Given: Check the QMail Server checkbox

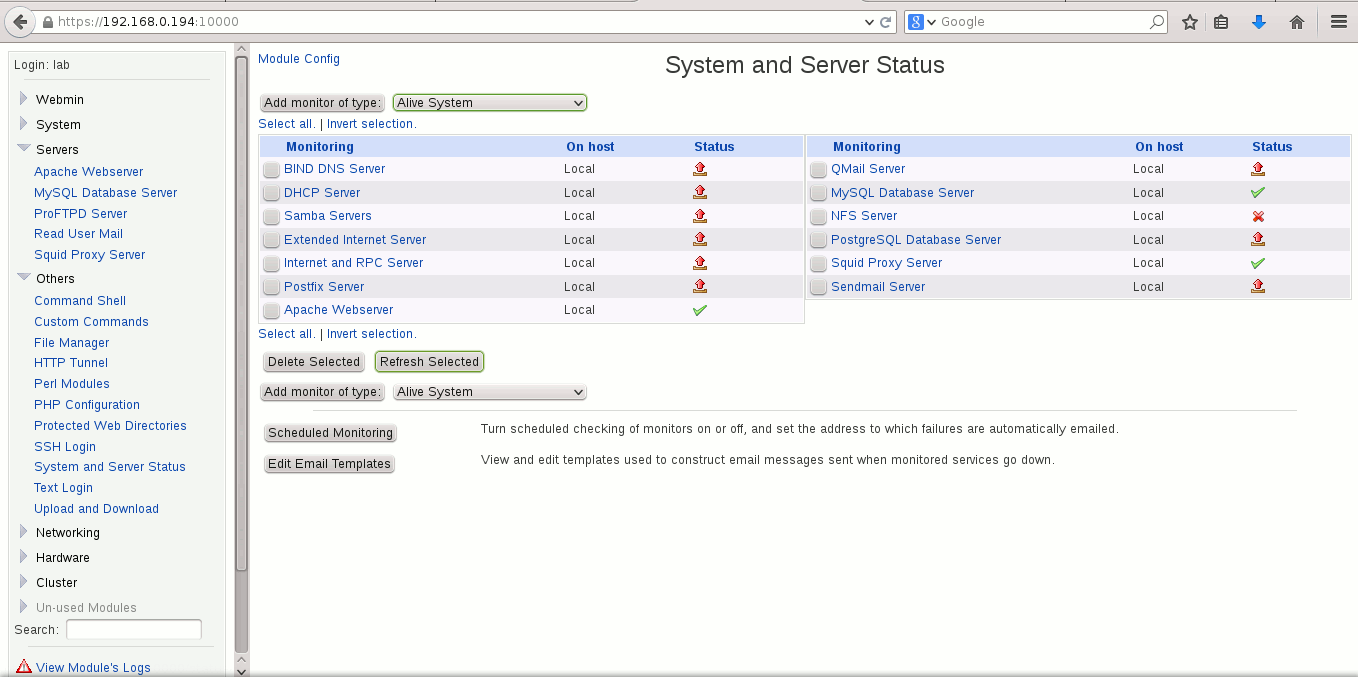Looking at the screenshot, I should [x=818, y=170].
